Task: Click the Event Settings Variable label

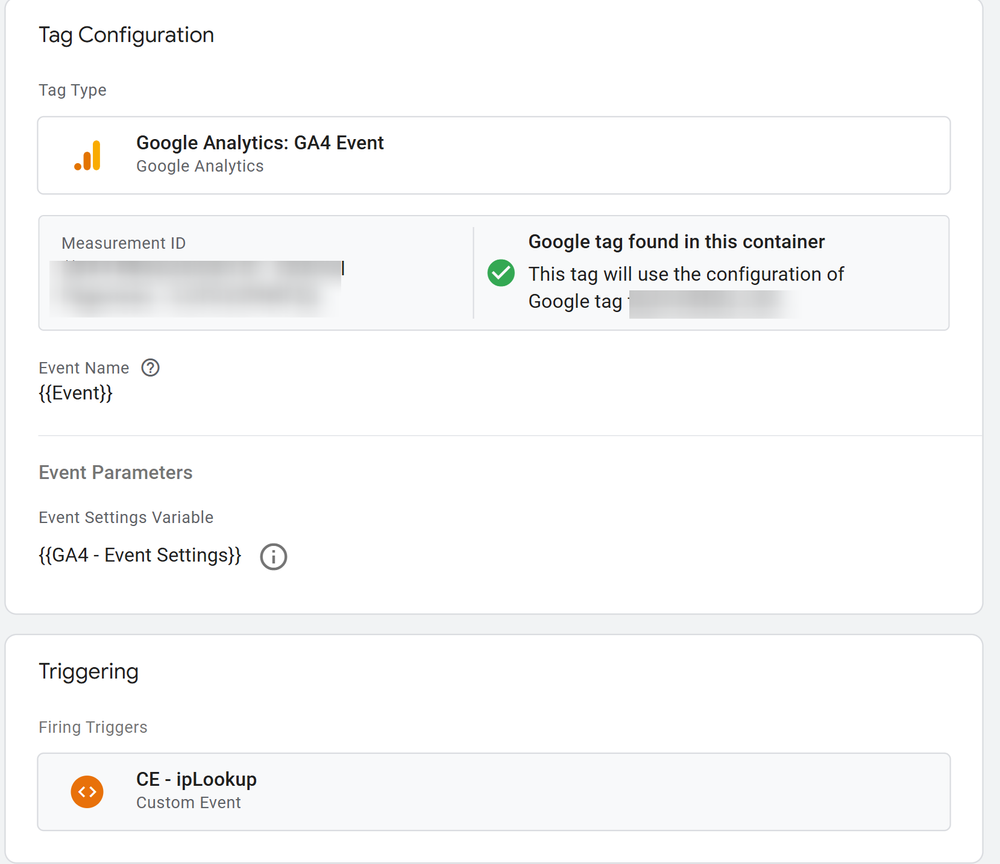Action: click(x=126, y=517)
